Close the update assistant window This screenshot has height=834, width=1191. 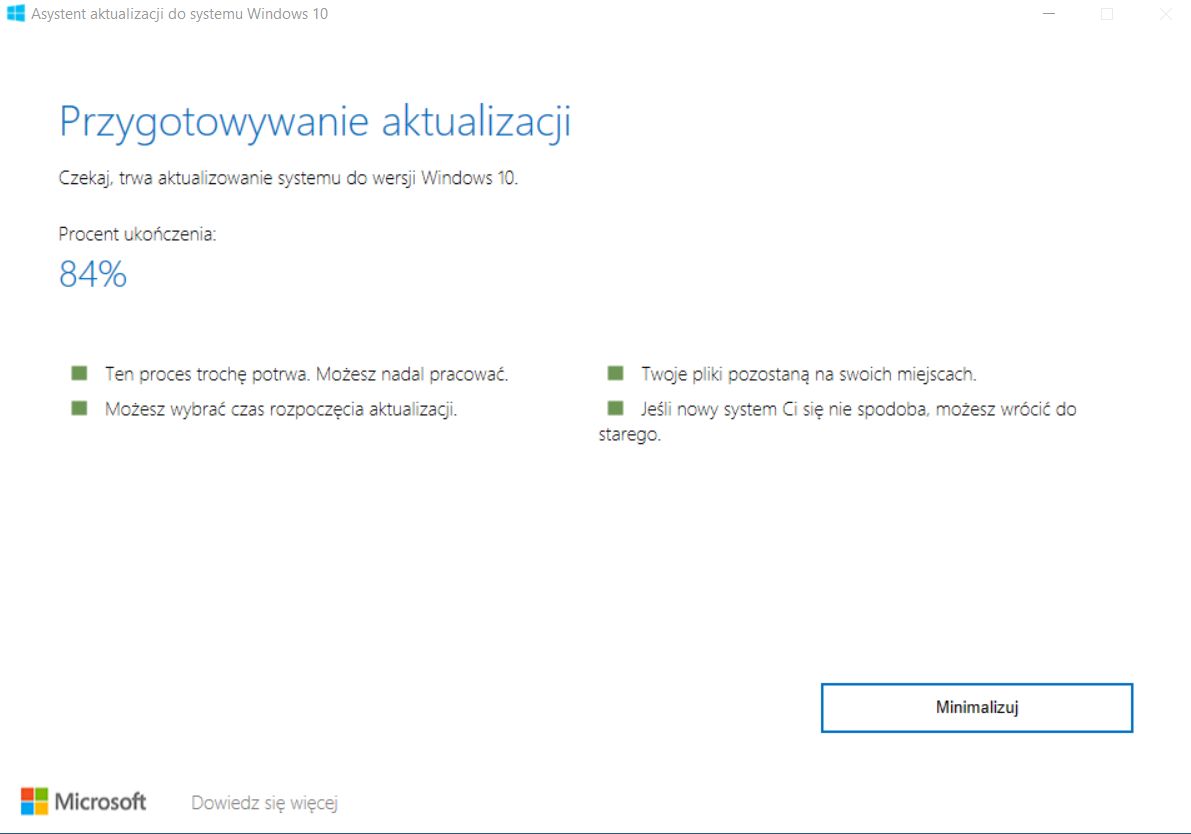(1165, 14)
